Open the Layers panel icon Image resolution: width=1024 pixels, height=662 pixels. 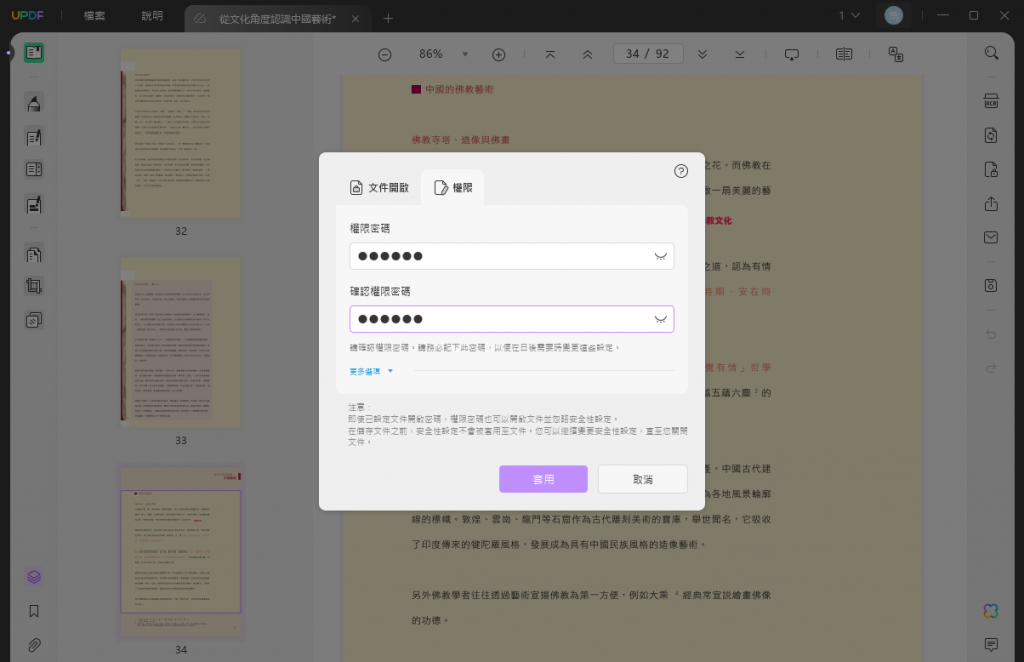pos(34,576)
